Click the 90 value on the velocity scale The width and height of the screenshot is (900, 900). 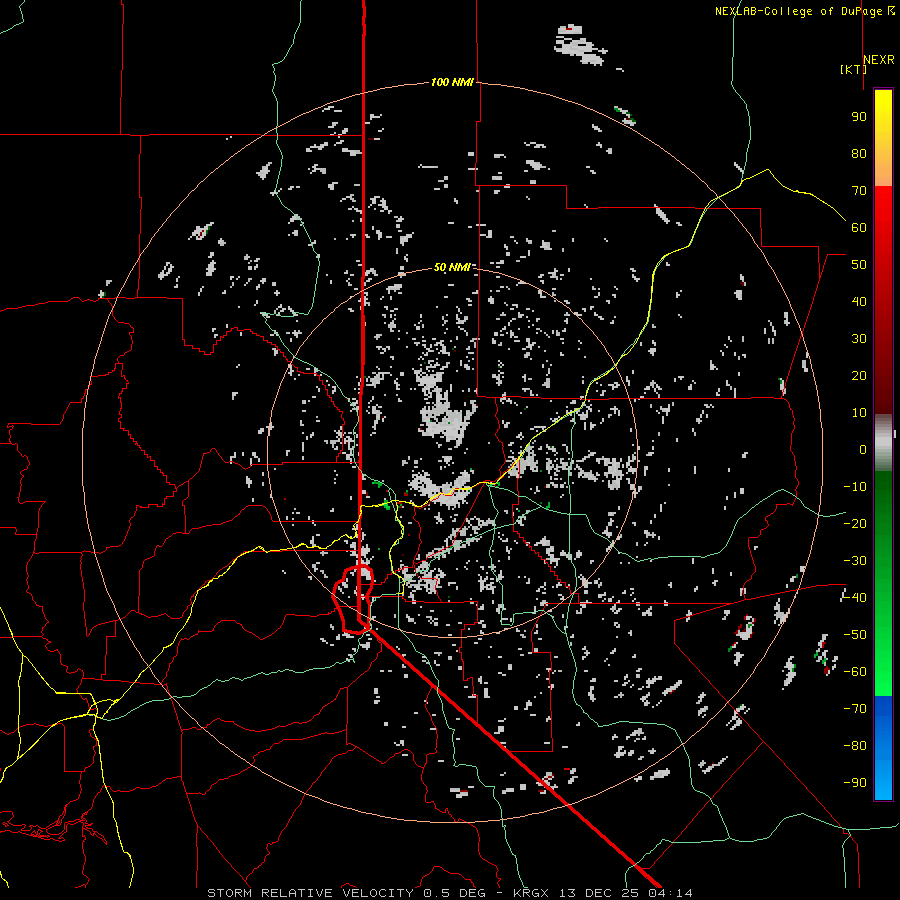tap(859, 117)
